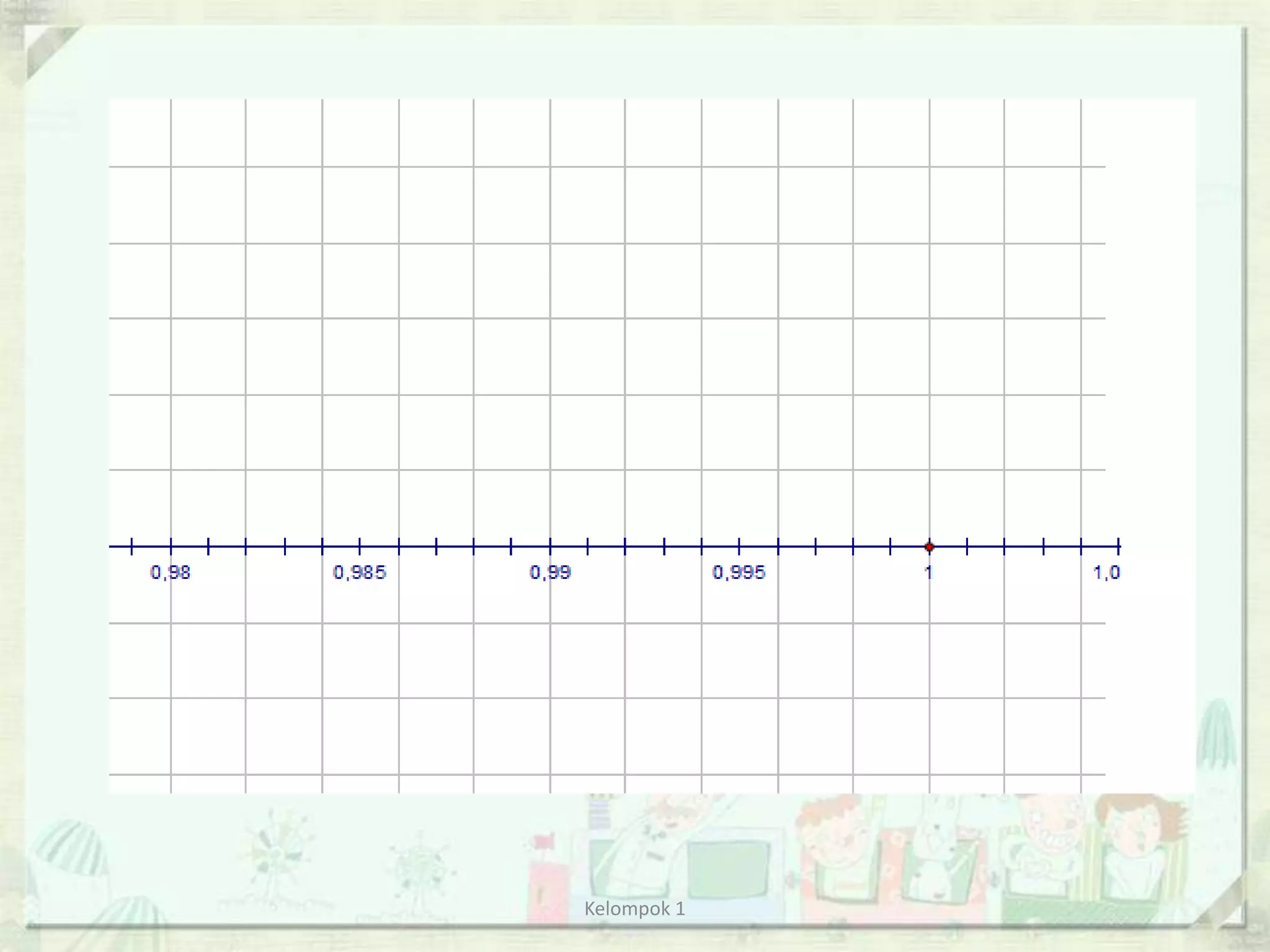Click the rightmost tick mark on the axis
The height and width of the screenshot is (952, 1270).
(1119, 546)
